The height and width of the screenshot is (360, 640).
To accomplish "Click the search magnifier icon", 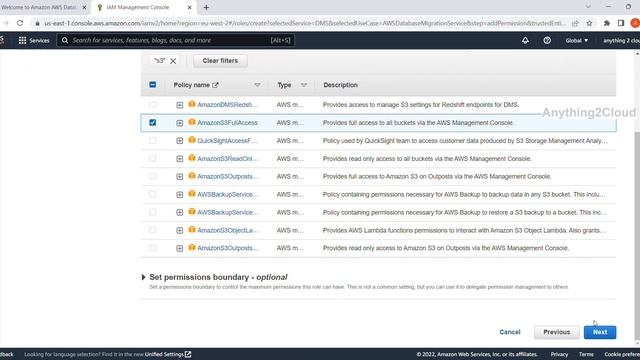I will click(65, 40).
